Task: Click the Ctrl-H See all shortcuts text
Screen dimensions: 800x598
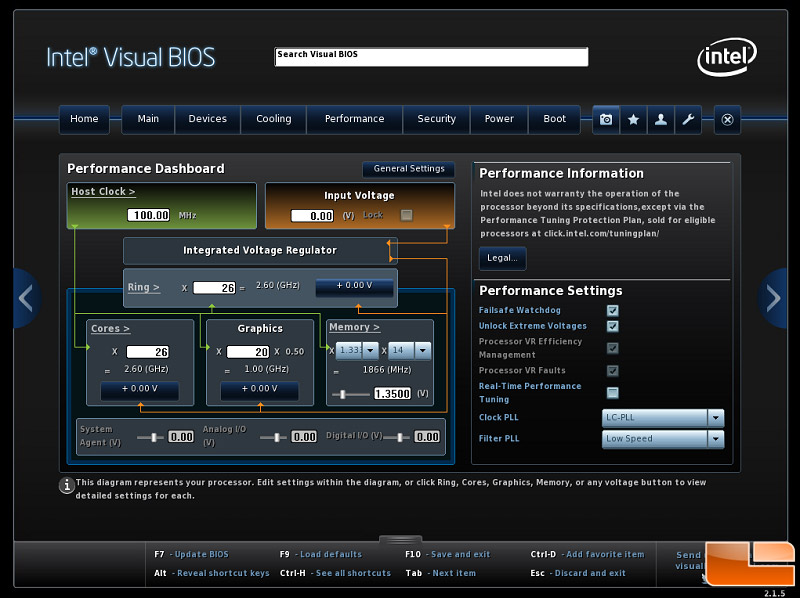Action: [335, 574]
